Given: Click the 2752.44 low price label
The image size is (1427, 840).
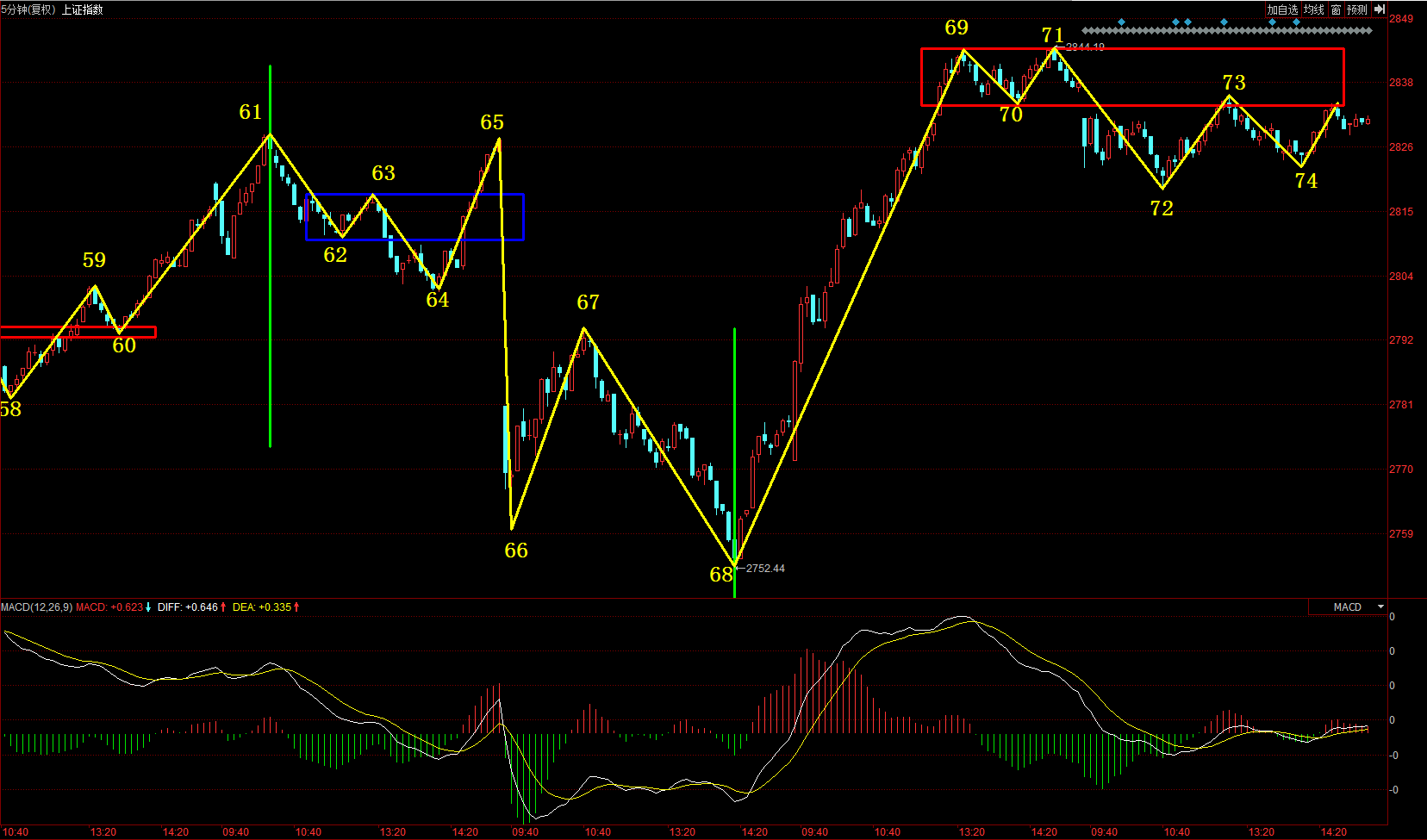Looking at the screenshot, I should point(765,569).
